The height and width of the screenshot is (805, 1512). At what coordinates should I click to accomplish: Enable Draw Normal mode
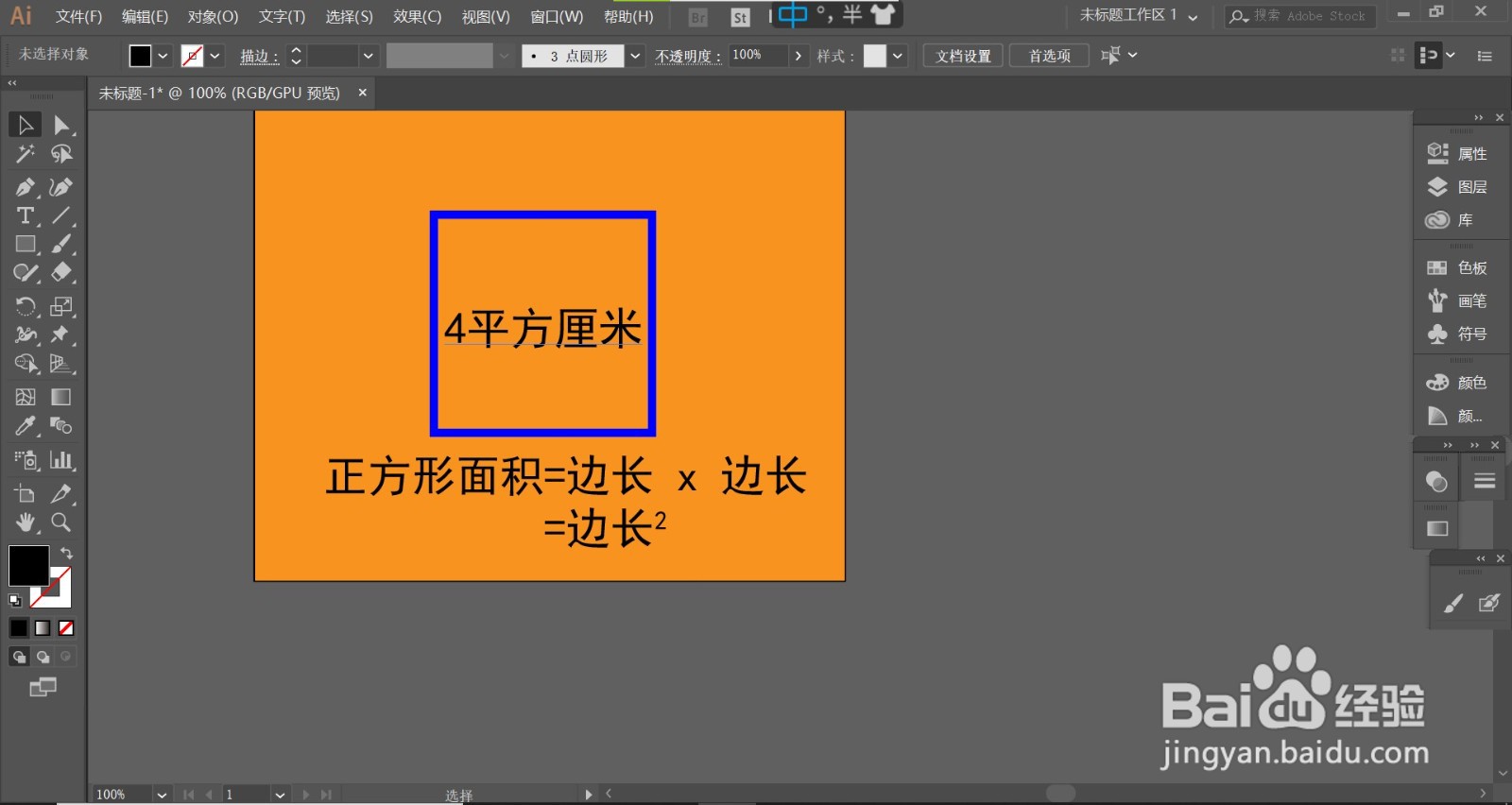[x=19, y=657]
